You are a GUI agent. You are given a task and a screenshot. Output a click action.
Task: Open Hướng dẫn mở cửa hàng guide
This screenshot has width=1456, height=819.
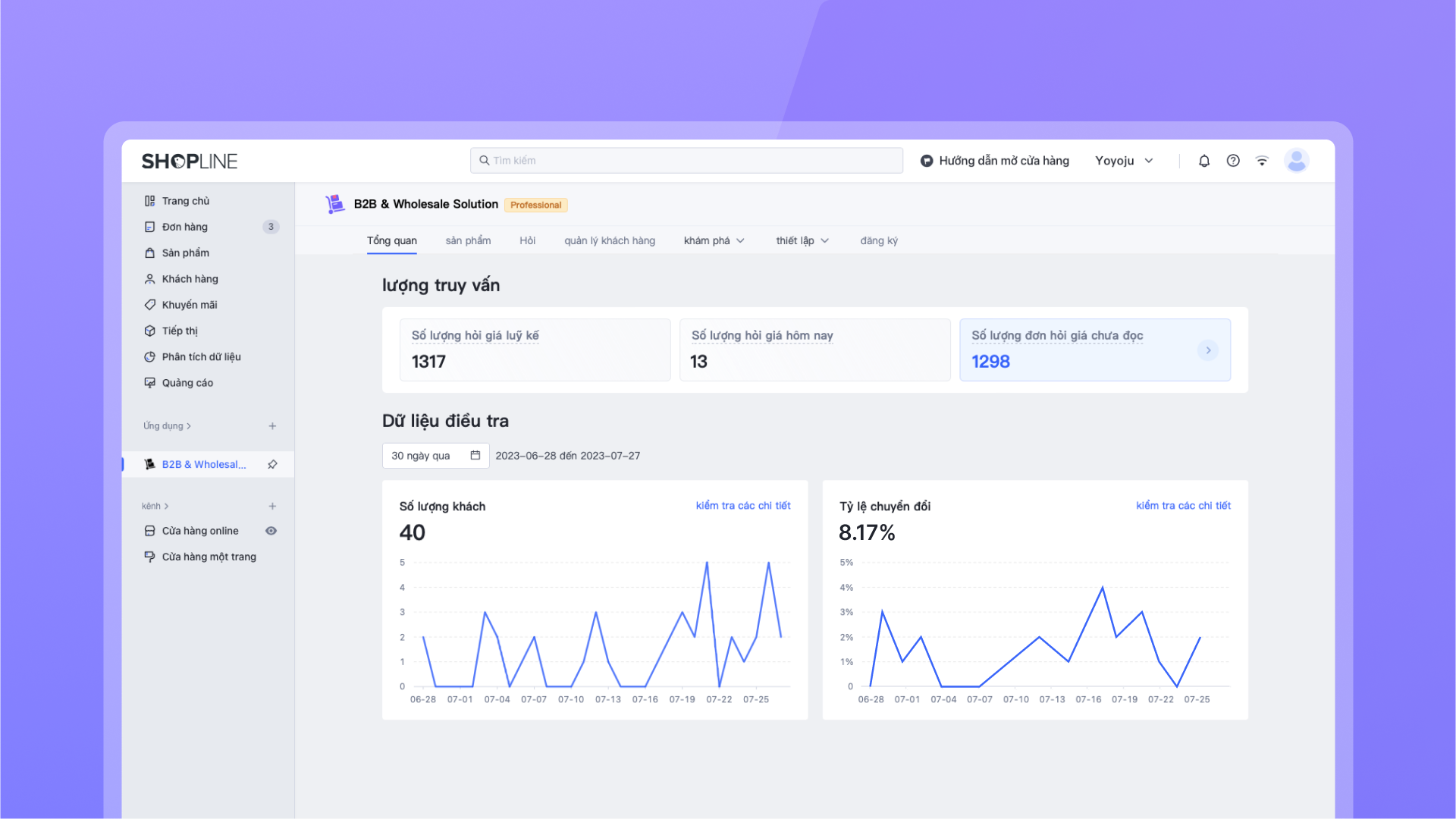994,161
